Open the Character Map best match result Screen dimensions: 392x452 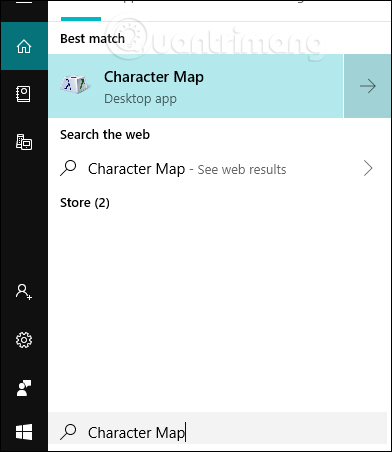[196, 86]
